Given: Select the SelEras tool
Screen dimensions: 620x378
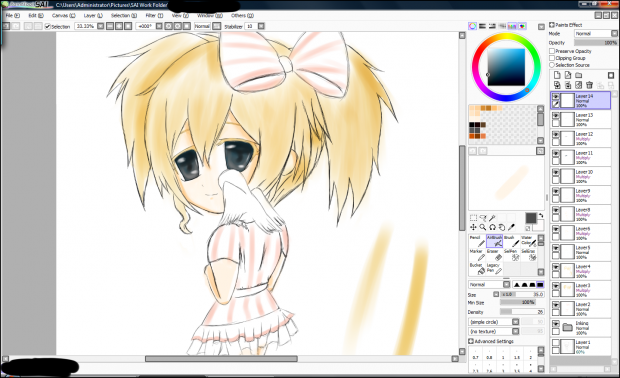Looking at the screenshot, I should click(528, 255).
